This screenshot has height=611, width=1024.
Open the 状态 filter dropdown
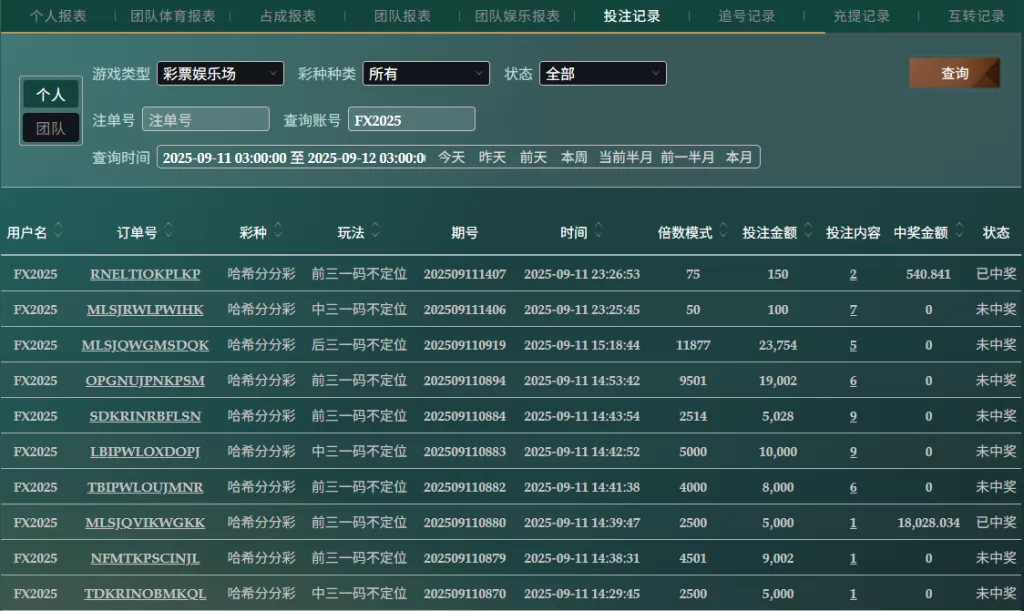click(602, 73)
